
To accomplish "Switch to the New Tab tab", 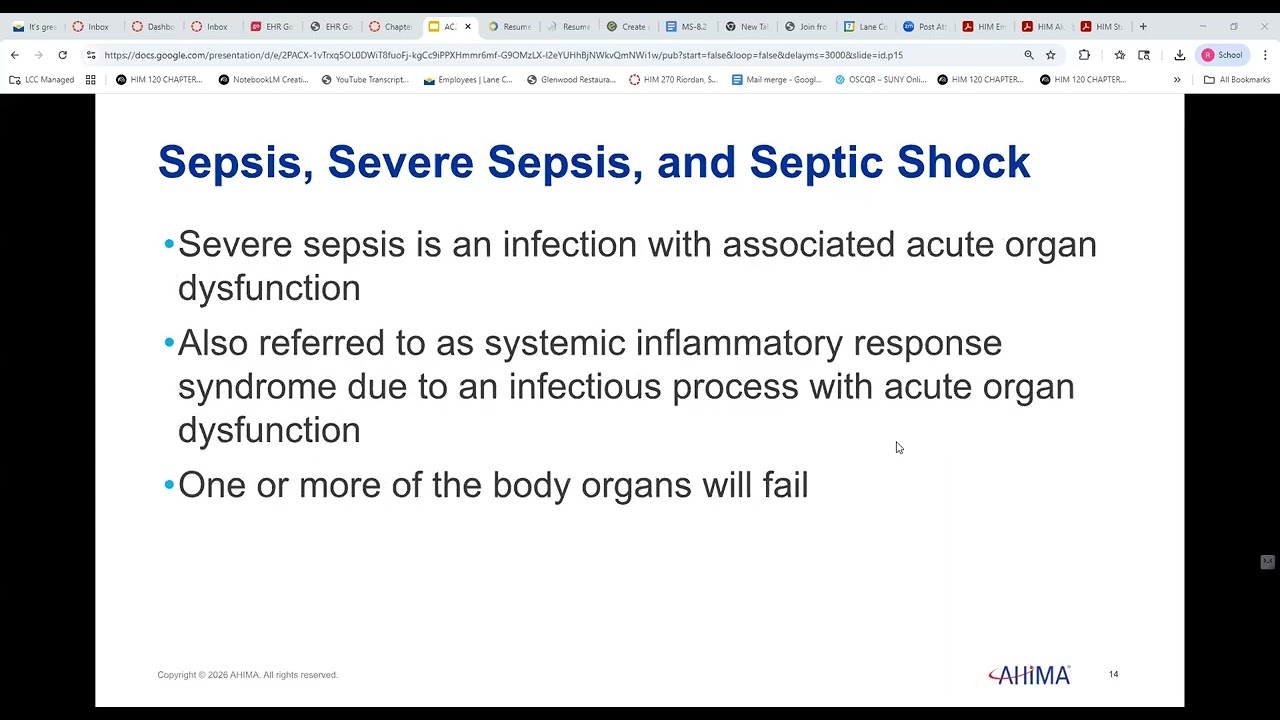I will pyautogui.click(x=746, y=27).
